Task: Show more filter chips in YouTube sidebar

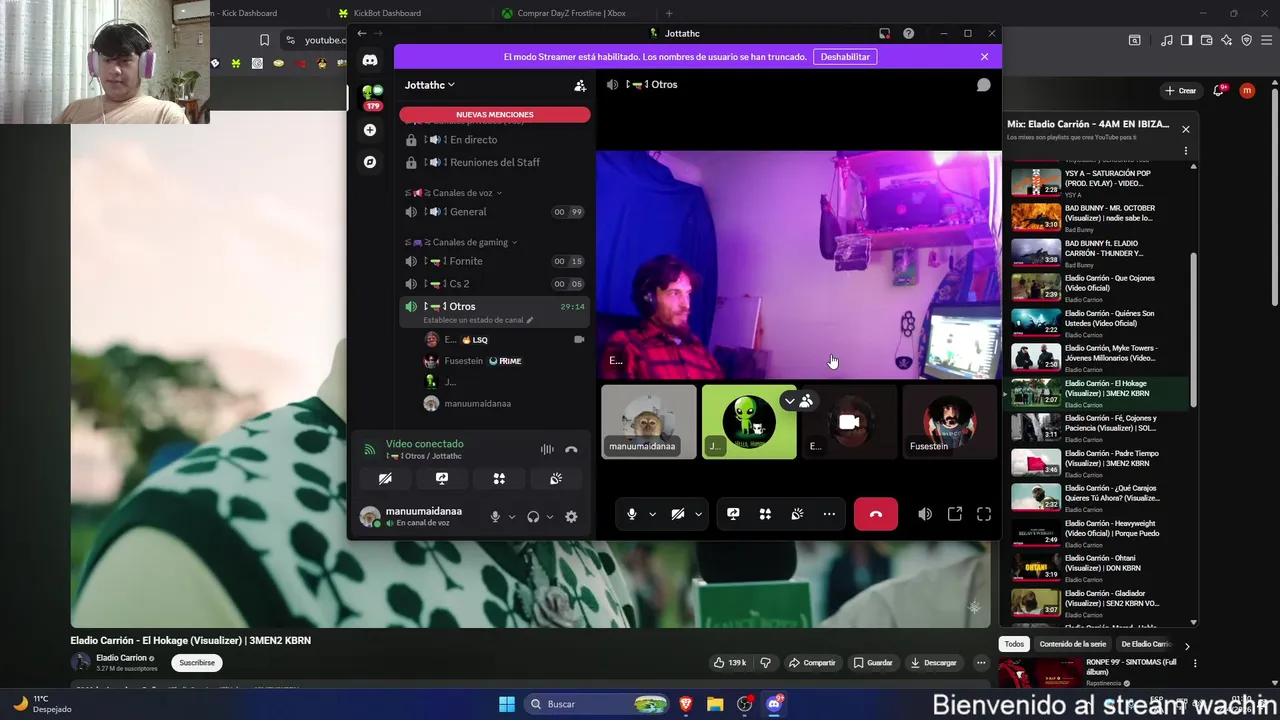Action: tap(1187, 645)
